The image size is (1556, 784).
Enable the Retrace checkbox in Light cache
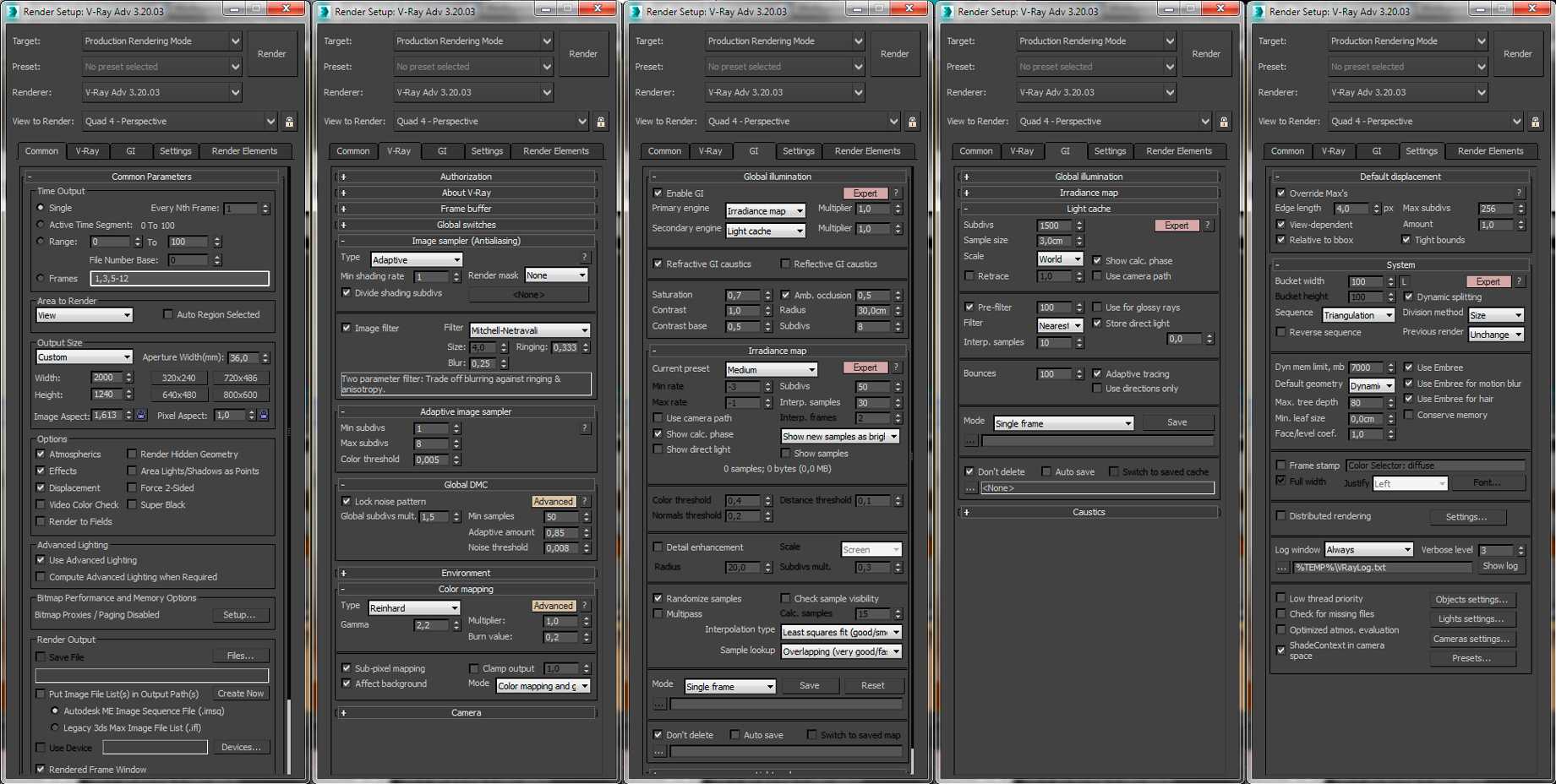coord(969,276)
